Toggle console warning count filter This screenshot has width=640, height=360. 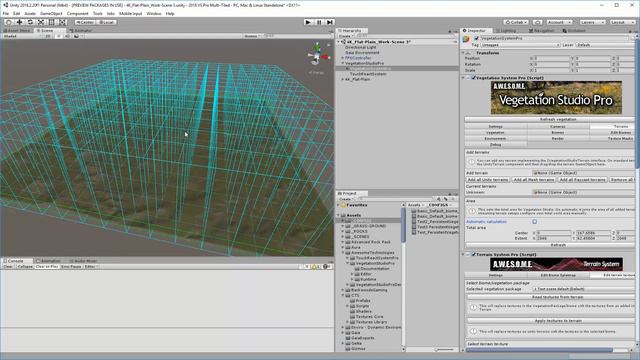tap(316, 267)
